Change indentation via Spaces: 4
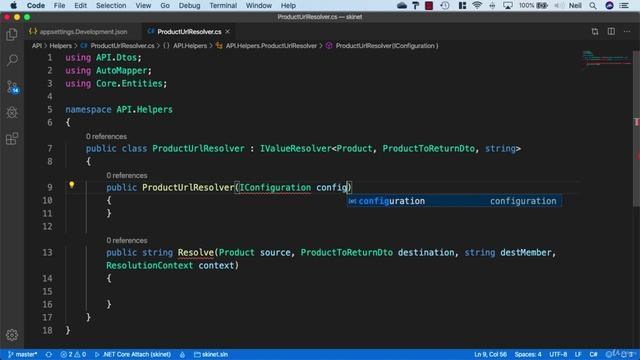The height and width of the screenshot is (360, 640). click(x=528, y=354)
